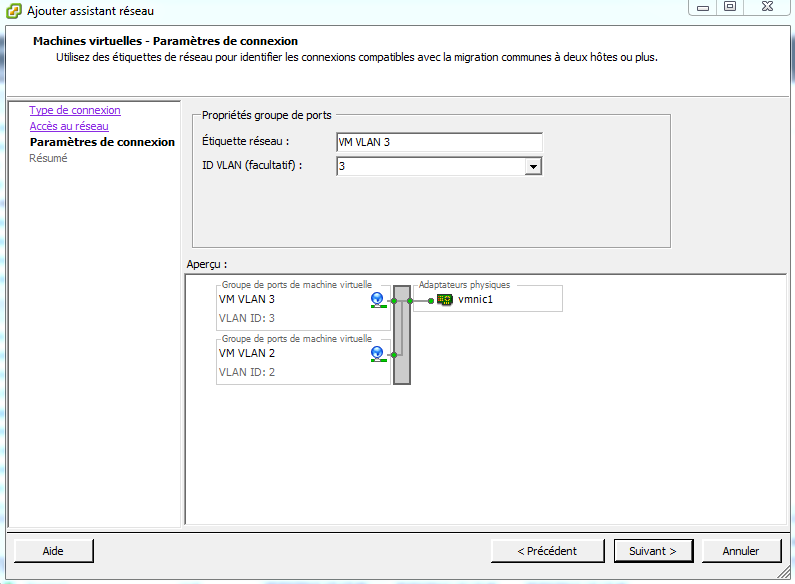The image size is (795, 584).
Task: Go to Accès au réseau step
Action: pos(69,126)
